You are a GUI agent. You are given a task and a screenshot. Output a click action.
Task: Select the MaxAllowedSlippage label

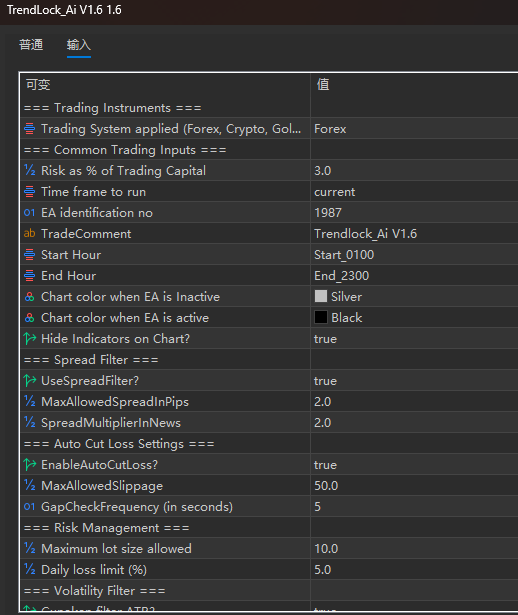(x=102, y=486)
